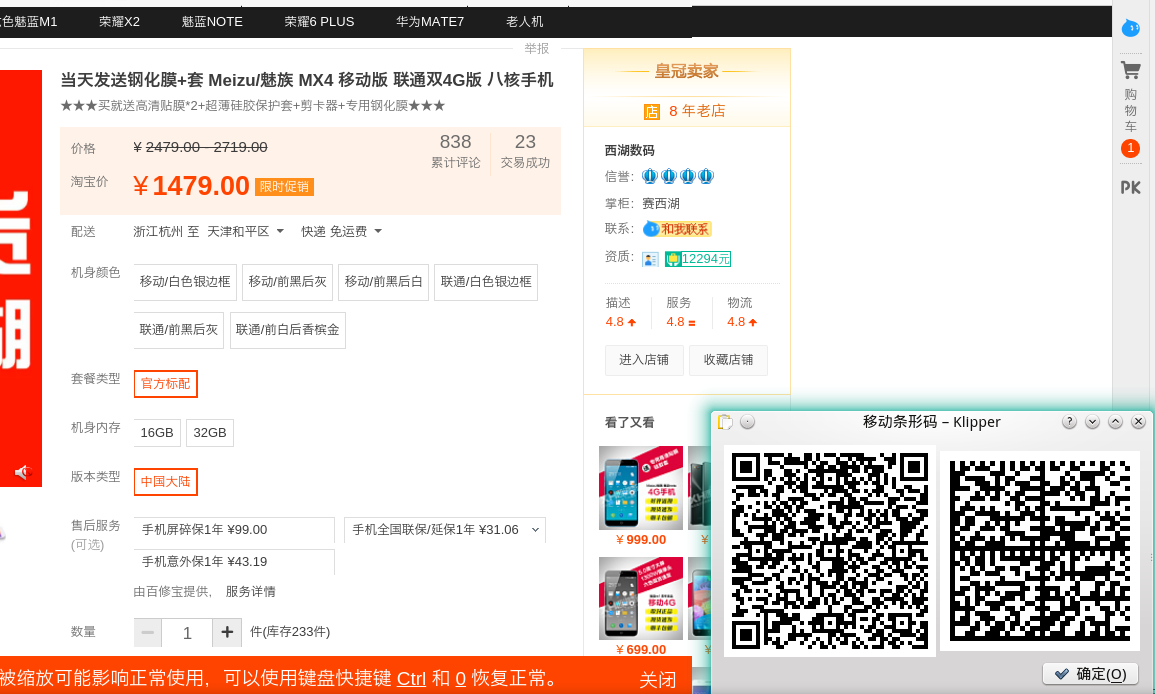Image resolution: width=1155 pixels, height=694 pixels.
Task: Open the ¥699.00 recommended phone thumbnail
Action: click(641, 598)
